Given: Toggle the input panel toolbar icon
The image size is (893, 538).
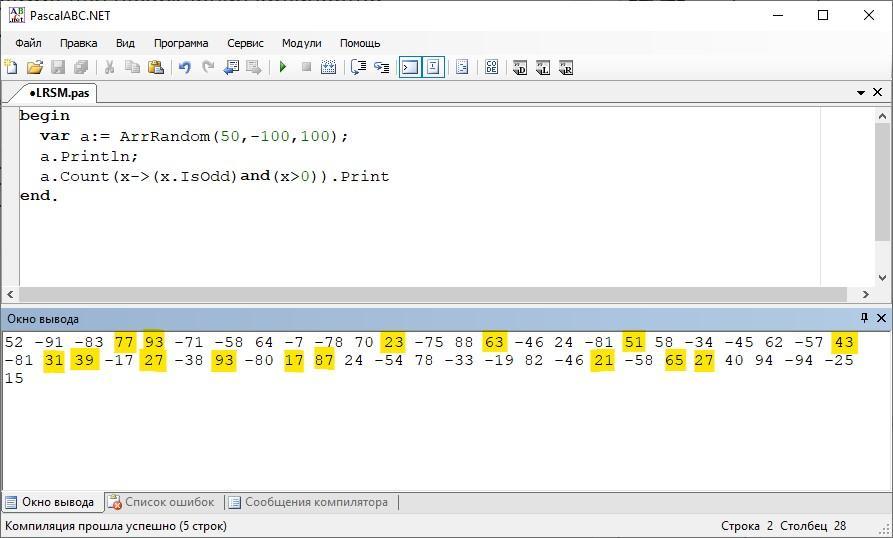Looking at the screenshot, I should [433, 67].
